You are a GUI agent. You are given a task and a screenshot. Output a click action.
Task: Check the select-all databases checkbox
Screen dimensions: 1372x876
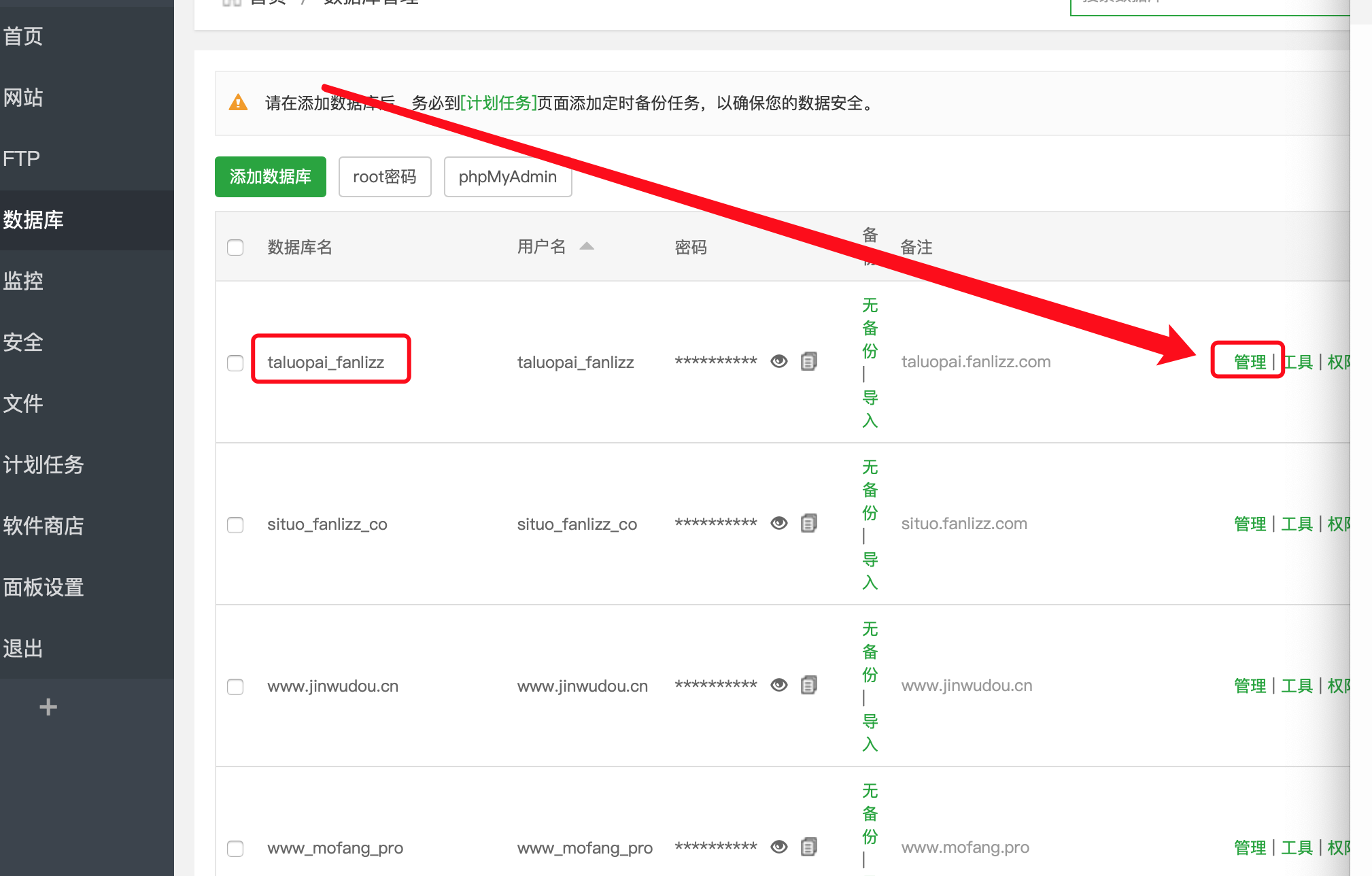point(235,248)
